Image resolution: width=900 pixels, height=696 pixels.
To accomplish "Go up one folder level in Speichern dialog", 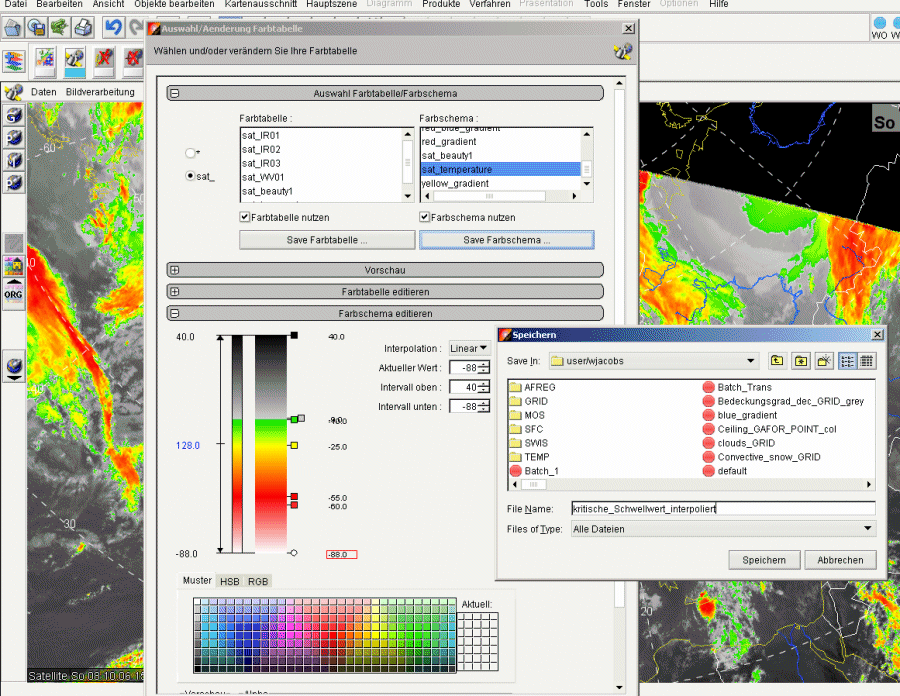I will [777, 361].
